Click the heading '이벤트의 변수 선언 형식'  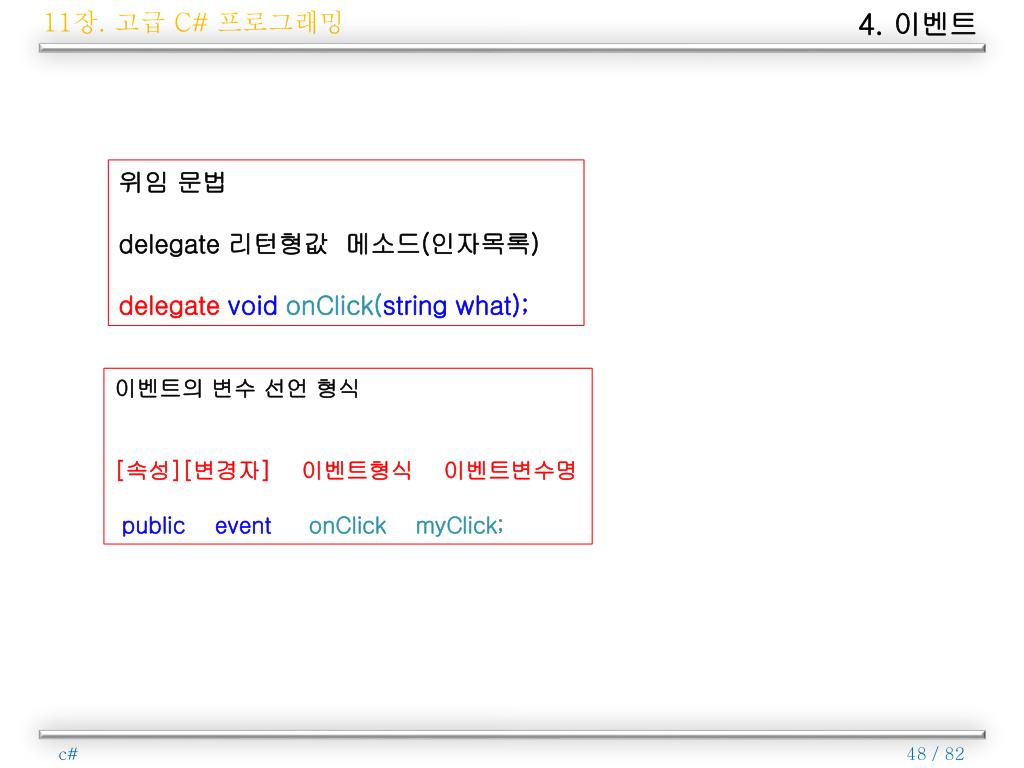[237, 388]
